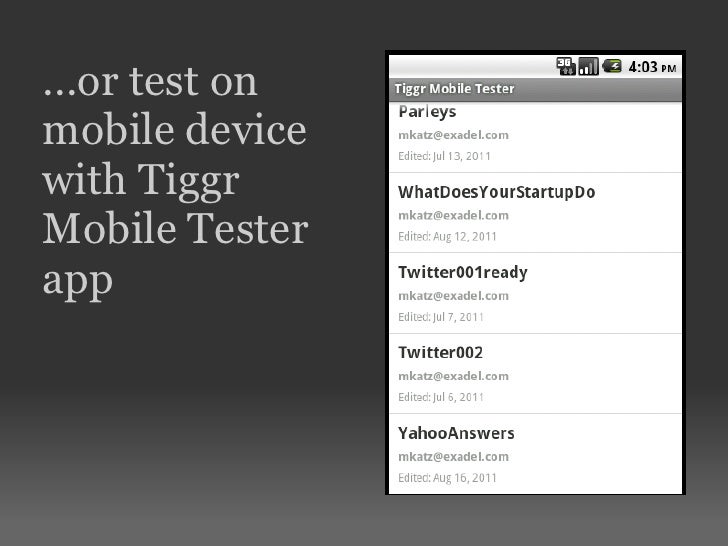The height and width of the screenshot is (546, 728).
Task: Tap the signal strength bars icon
Action: pyautogui.click(x=589, y=66)
